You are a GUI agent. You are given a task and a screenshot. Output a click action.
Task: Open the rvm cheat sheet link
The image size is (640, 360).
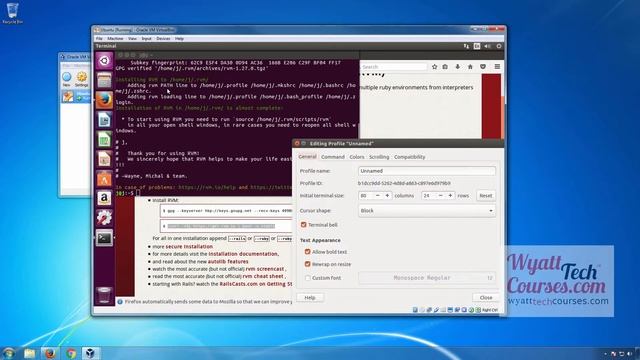tap(263, 276)
